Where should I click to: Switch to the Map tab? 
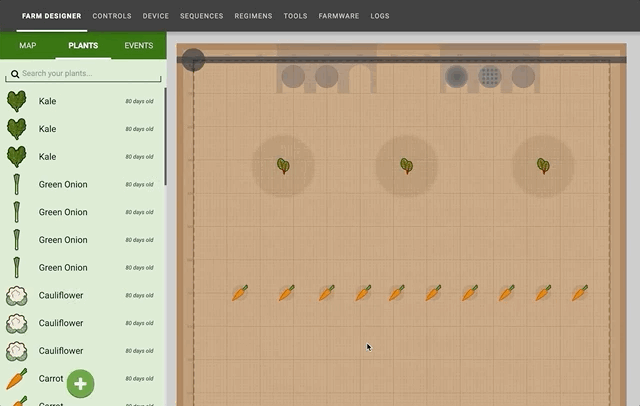tap(27, 46)
